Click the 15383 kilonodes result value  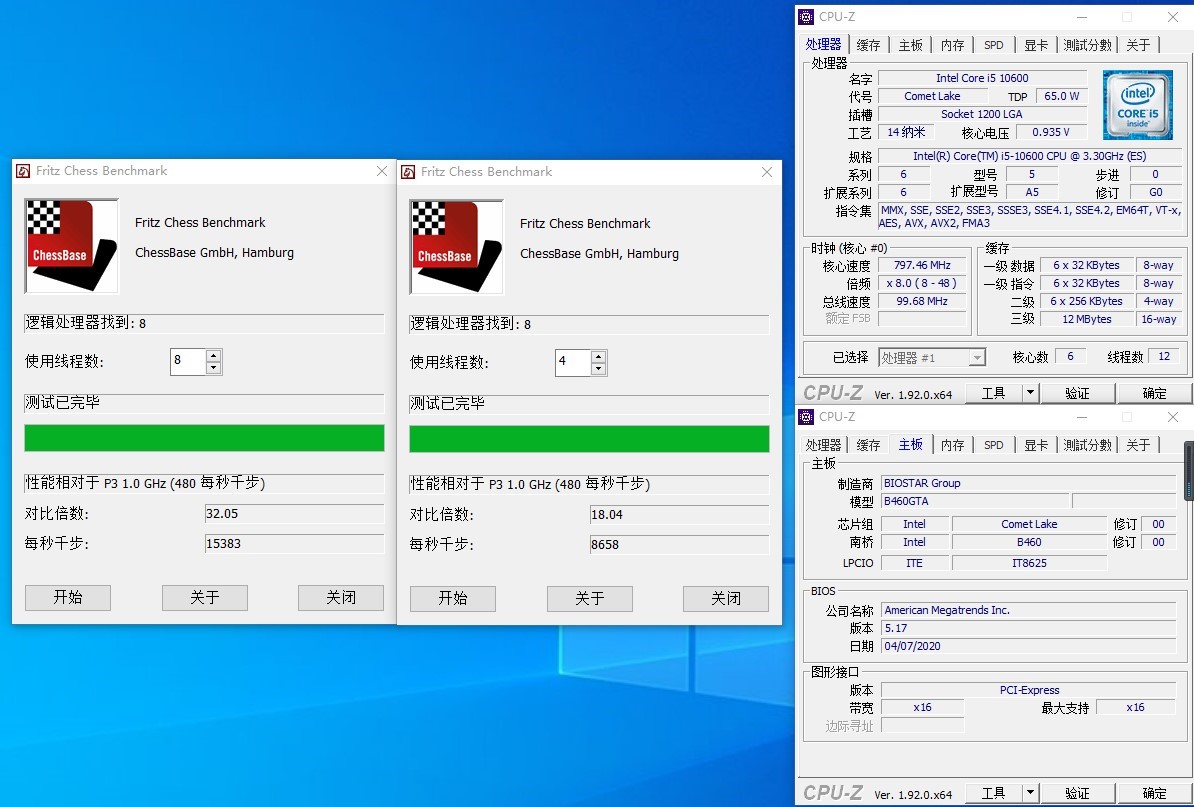[x=294, y=544]
